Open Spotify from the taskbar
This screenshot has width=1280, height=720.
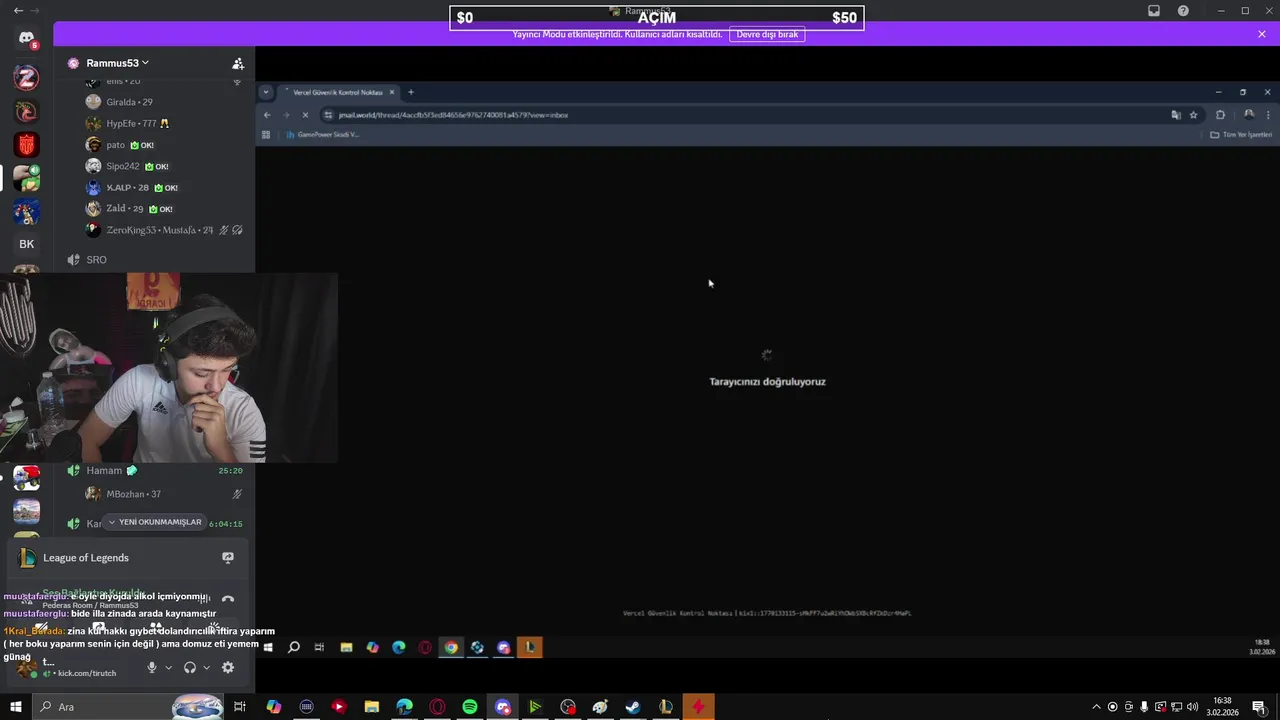point(470,707)
